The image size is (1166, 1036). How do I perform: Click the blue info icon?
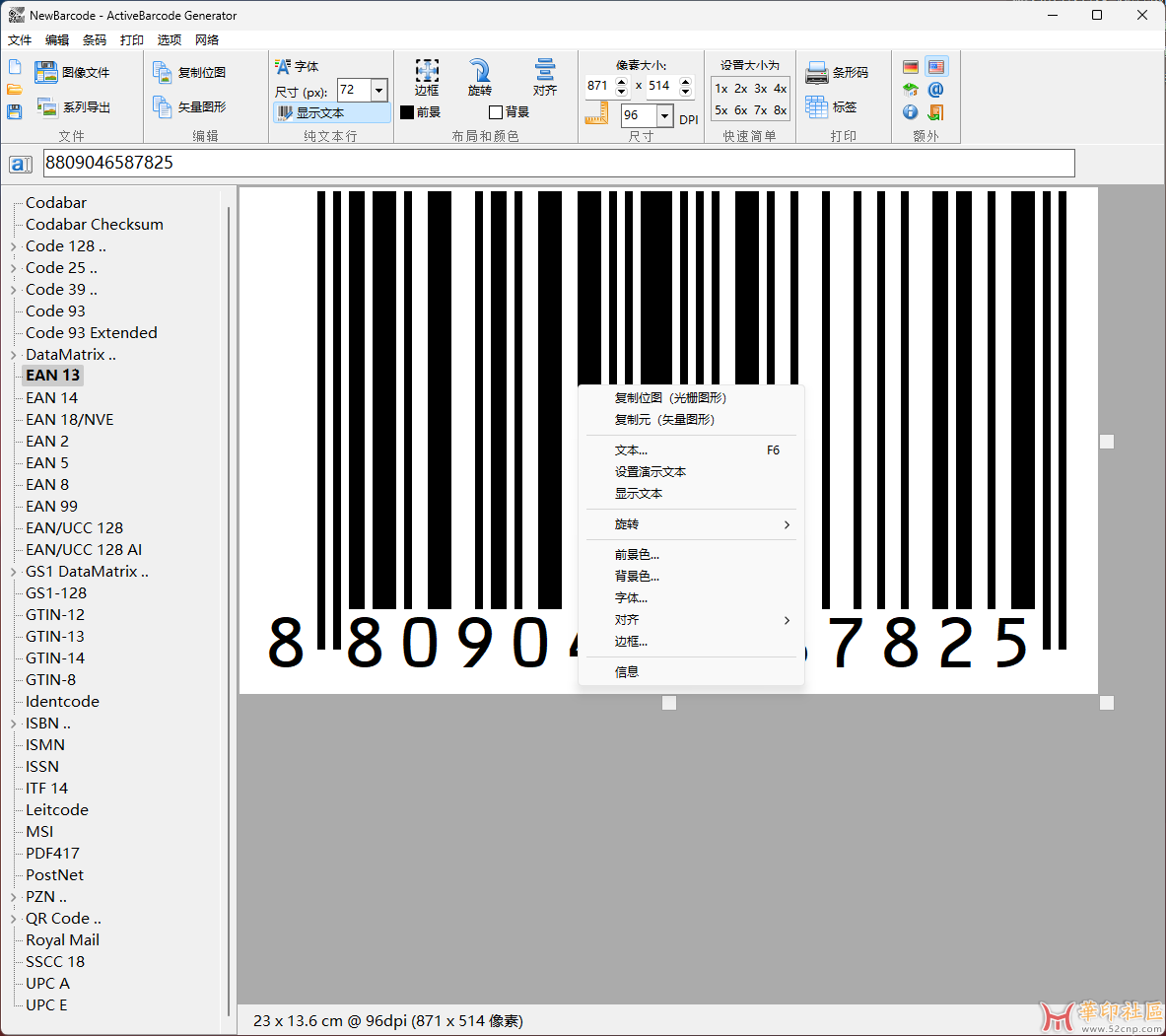coord(911,111)
